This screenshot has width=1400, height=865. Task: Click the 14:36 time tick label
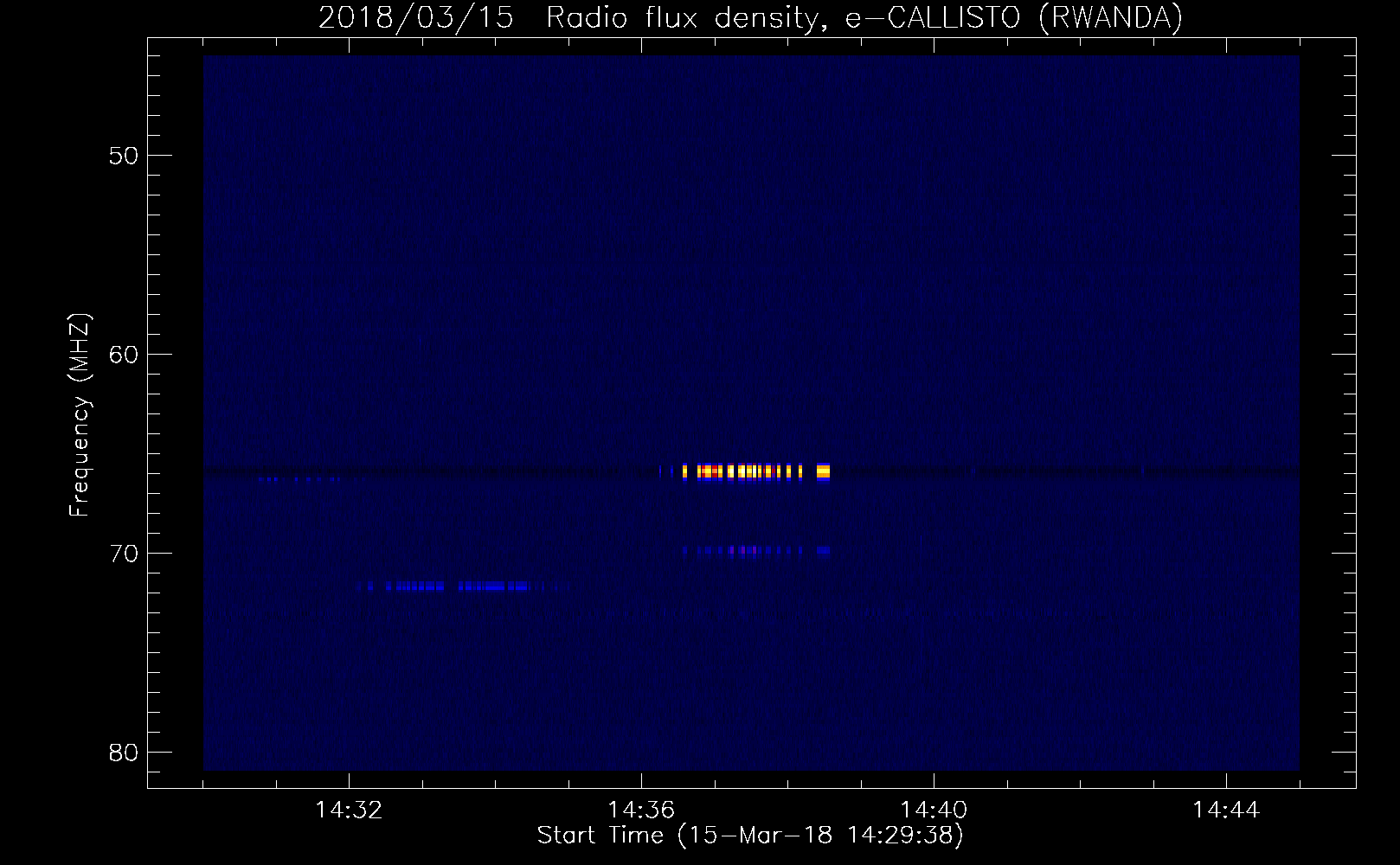(x=641, y=811)
